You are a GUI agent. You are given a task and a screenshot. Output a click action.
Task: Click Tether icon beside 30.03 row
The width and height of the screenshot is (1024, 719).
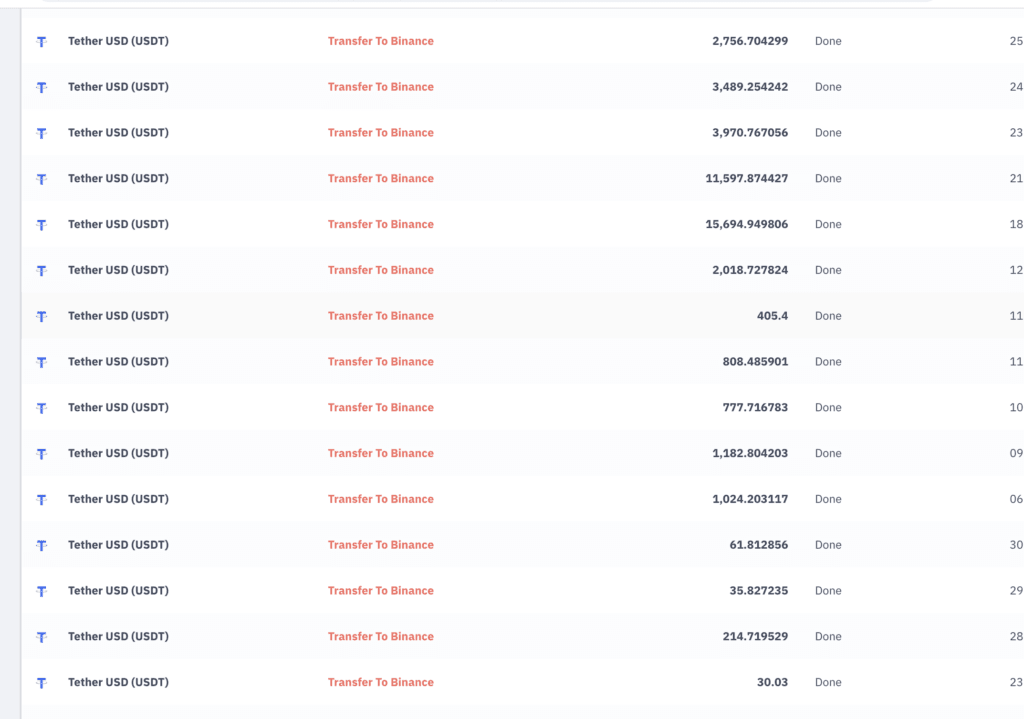tap(41, 683)
